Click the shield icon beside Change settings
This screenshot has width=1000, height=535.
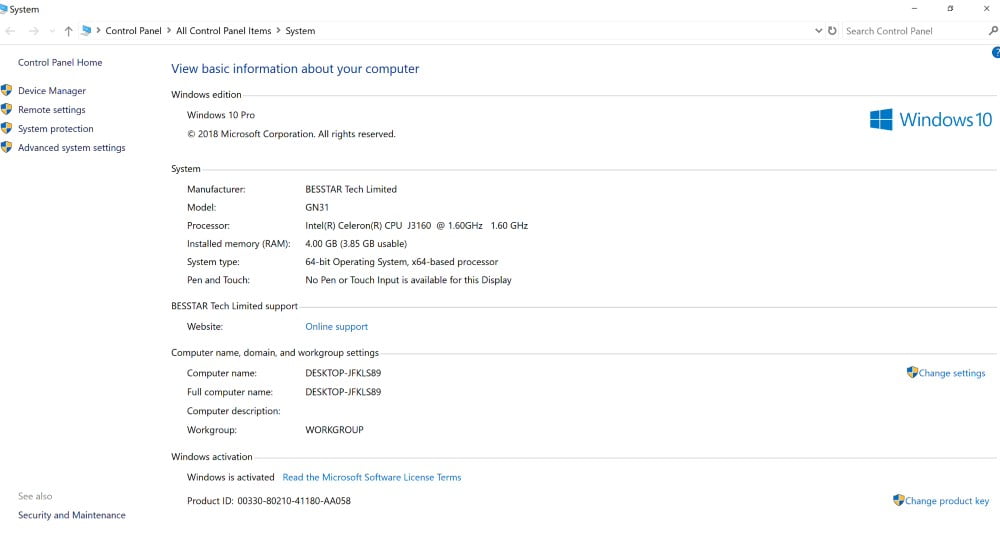click(x=912, y=372)
